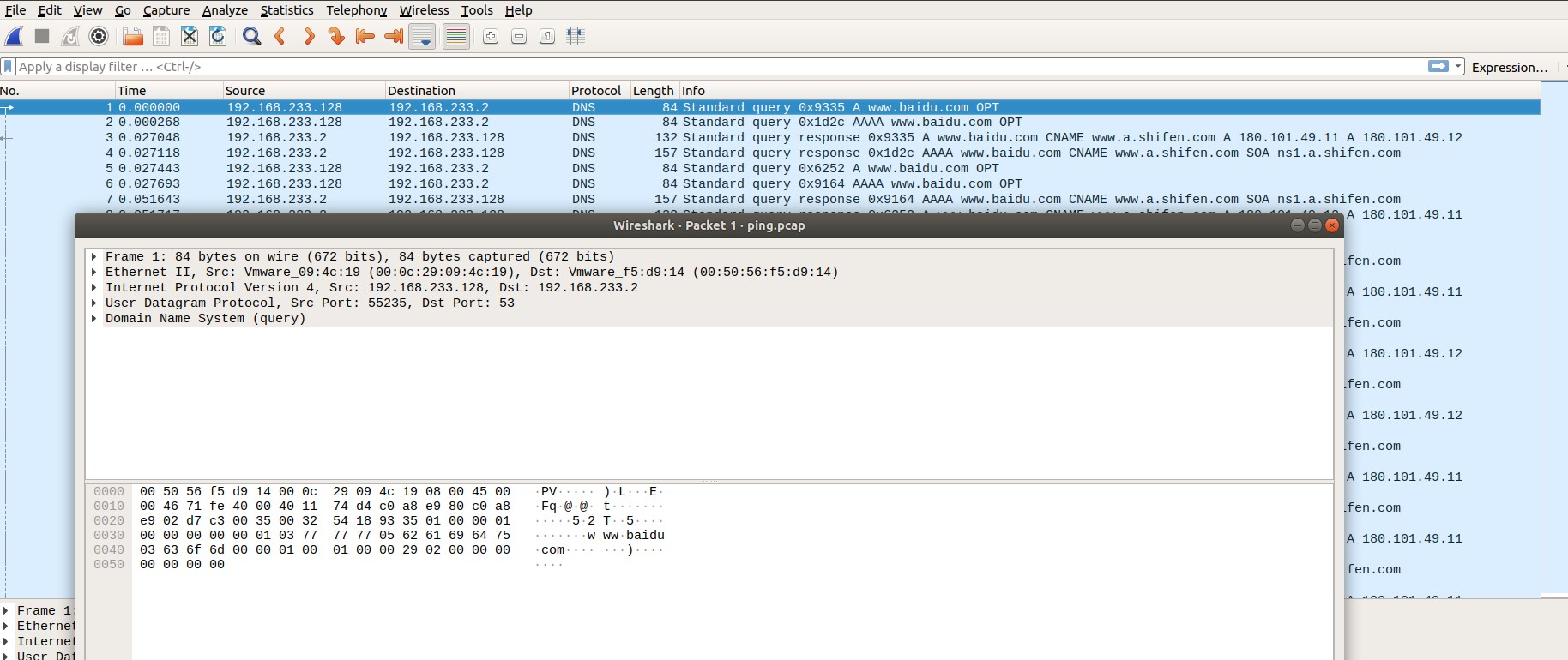Image resolution: width=1568 pixels, height=660 pixels.
Task: Expand Ethernet II section in packet dialog
Action: pos(93,272)
